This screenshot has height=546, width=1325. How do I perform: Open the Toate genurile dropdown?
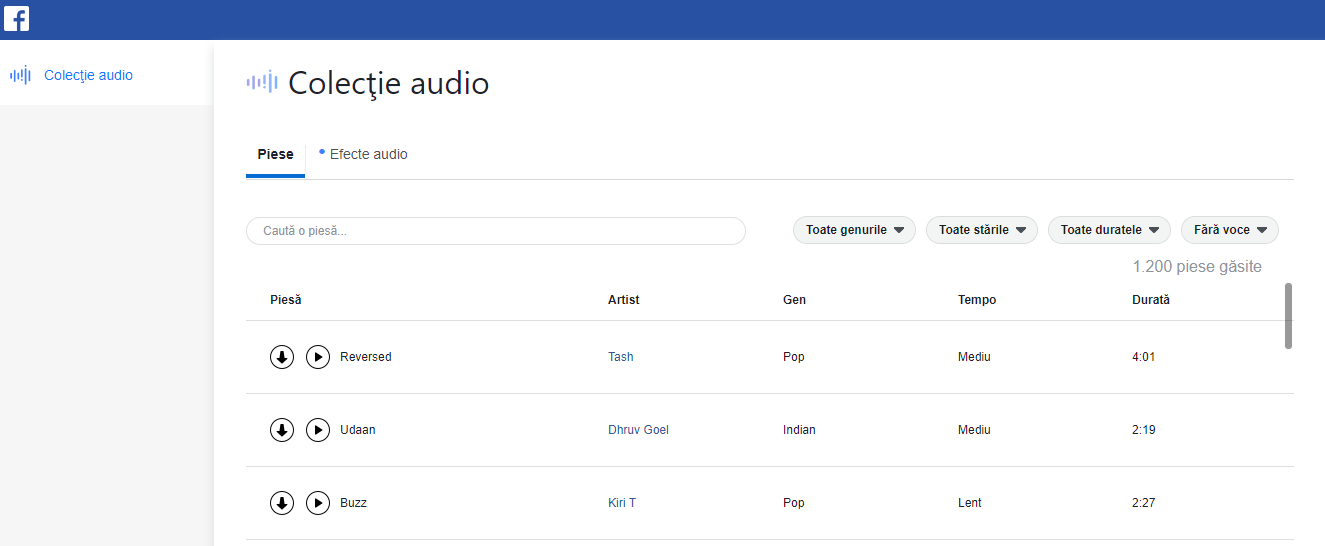click(x=854, y=230)
